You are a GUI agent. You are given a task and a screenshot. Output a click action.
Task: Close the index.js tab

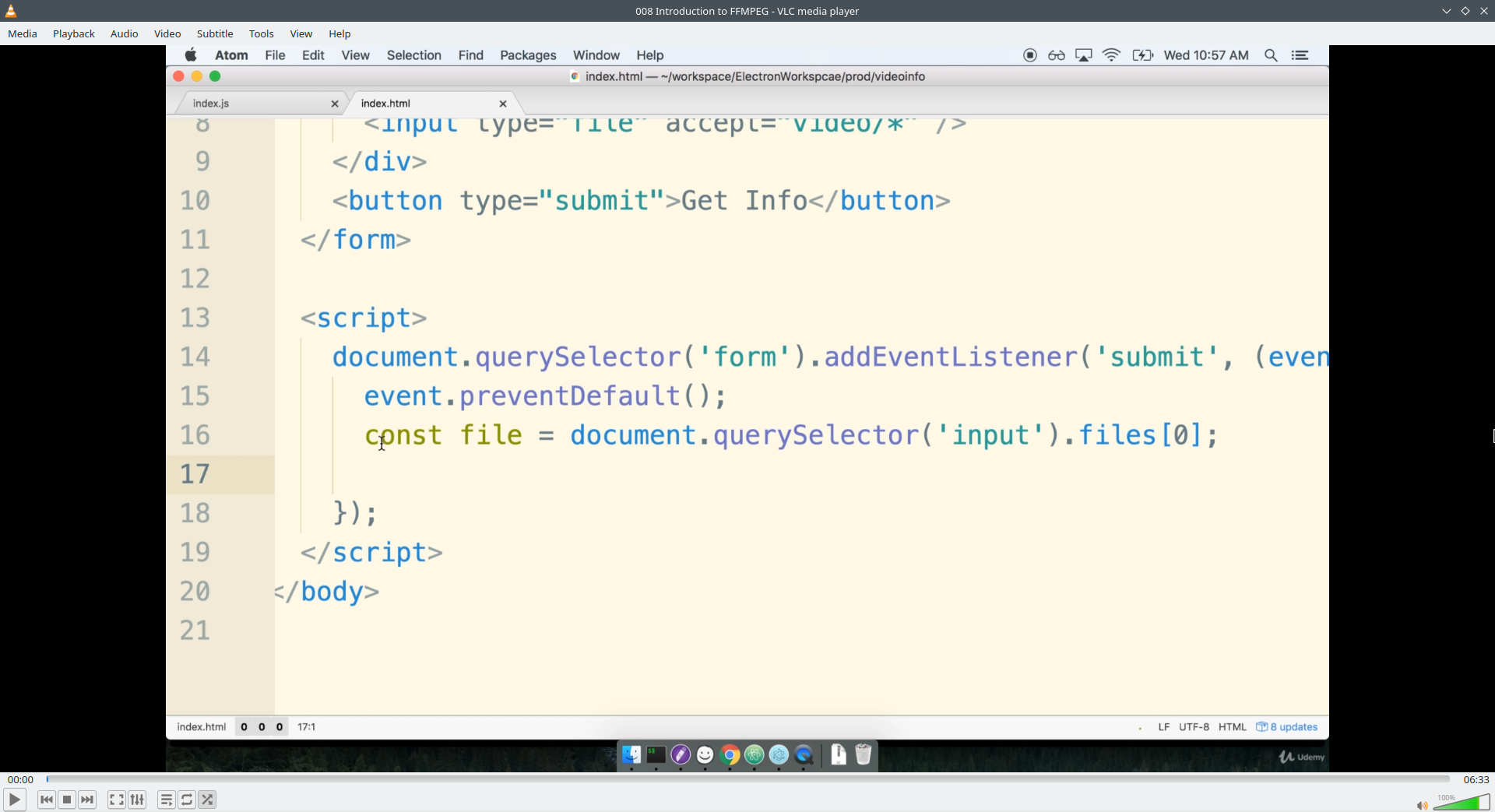(x=335, y=104)
